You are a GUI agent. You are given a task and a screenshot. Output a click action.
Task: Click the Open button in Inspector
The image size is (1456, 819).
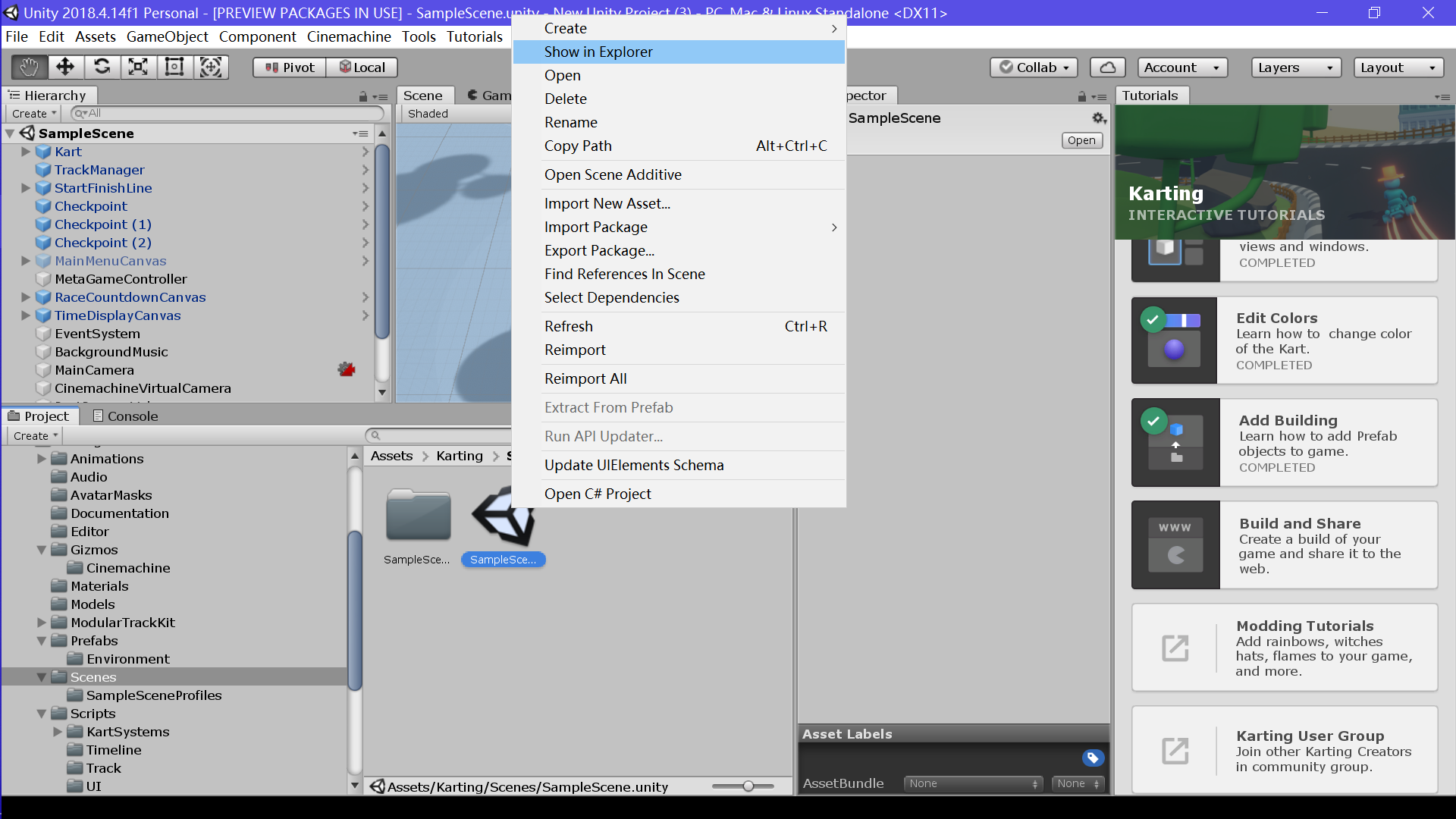1081,140
